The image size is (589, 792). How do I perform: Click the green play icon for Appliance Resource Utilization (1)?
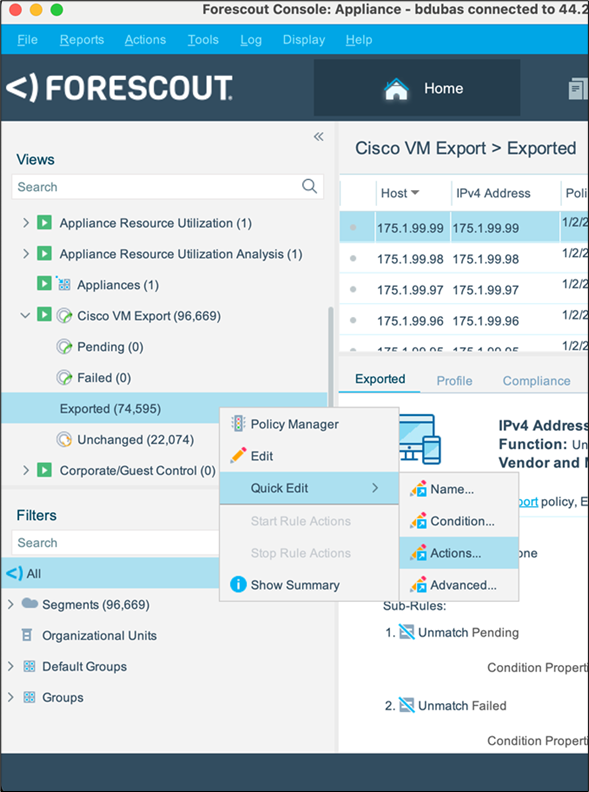click(44, 223)
